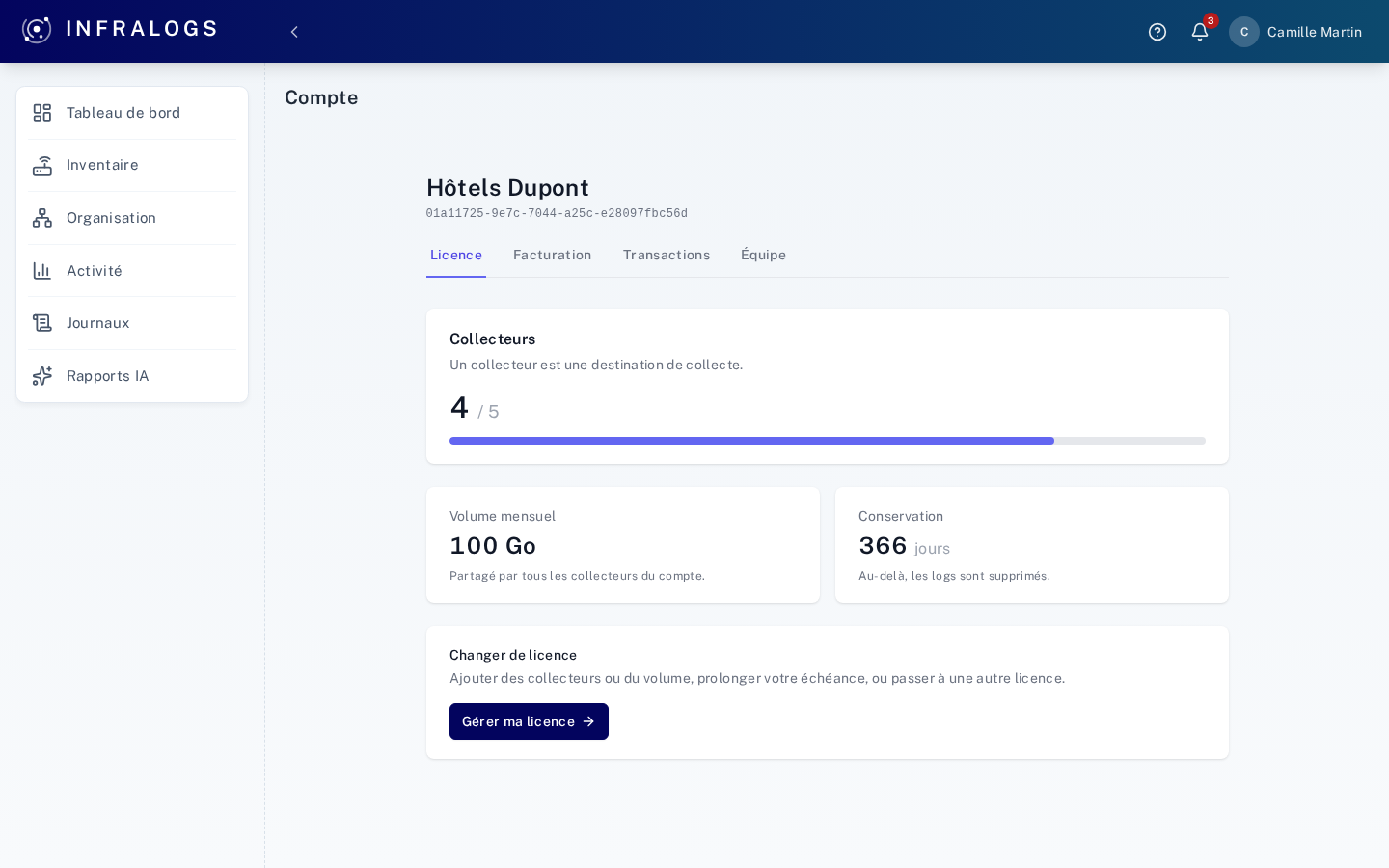Screen dimensions: 1389x868
Task: Click the Changer de licence heading
Action: coord(513,656)
